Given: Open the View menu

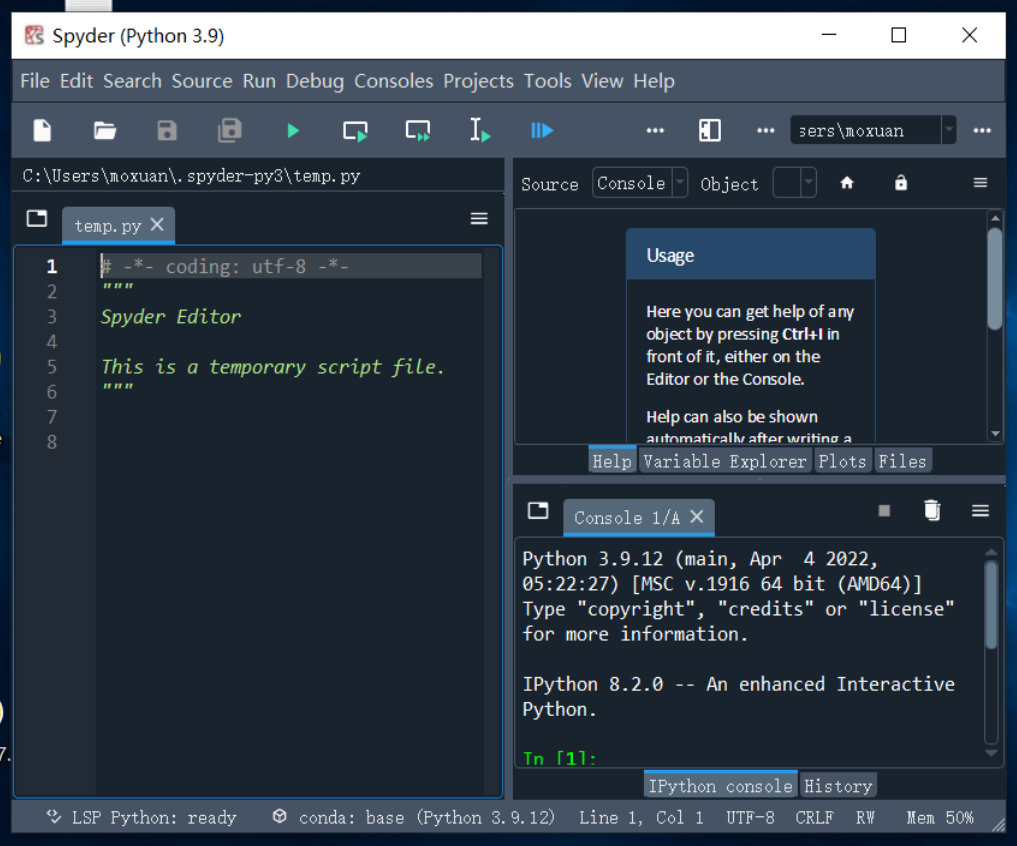Looking at the screenshot, I should pyautogui.click(x=602, y=81).
